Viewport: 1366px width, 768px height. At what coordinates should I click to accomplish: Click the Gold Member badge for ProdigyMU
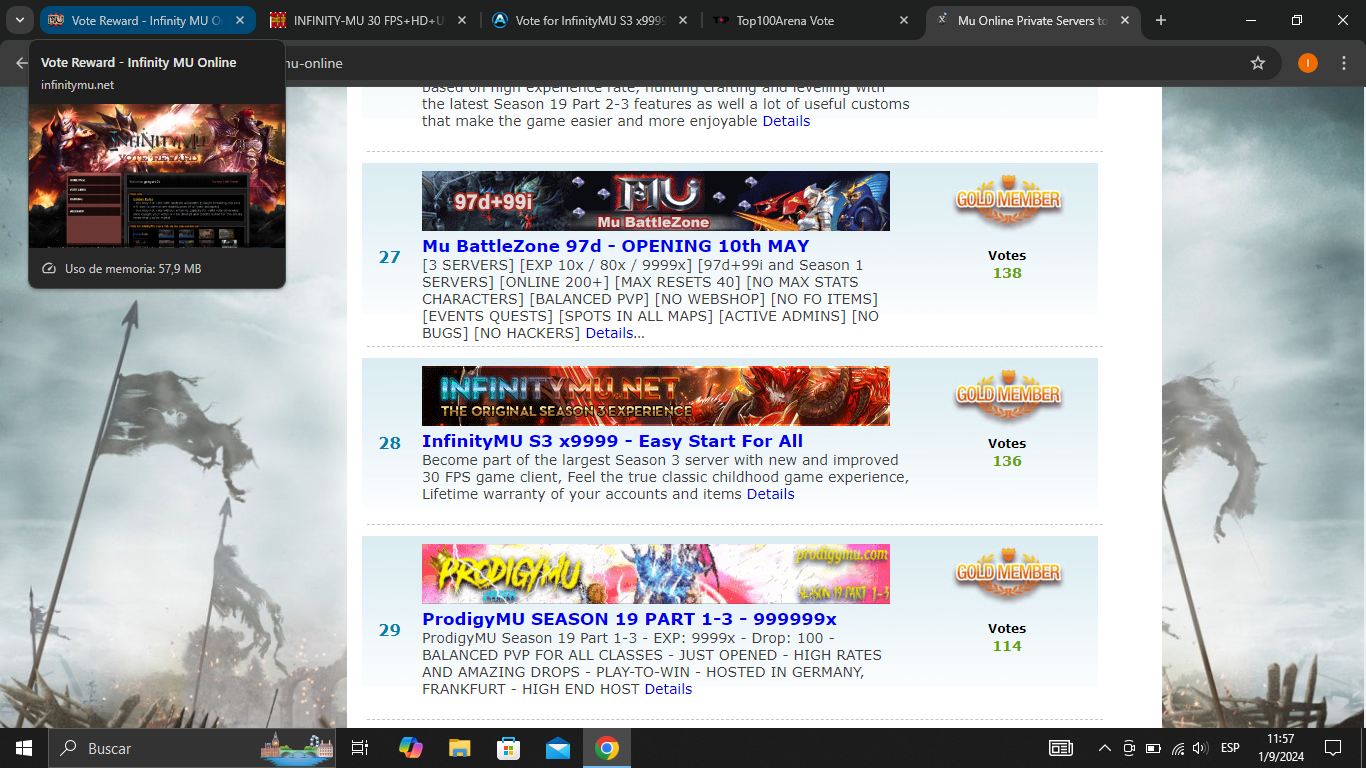point(1007,572)
